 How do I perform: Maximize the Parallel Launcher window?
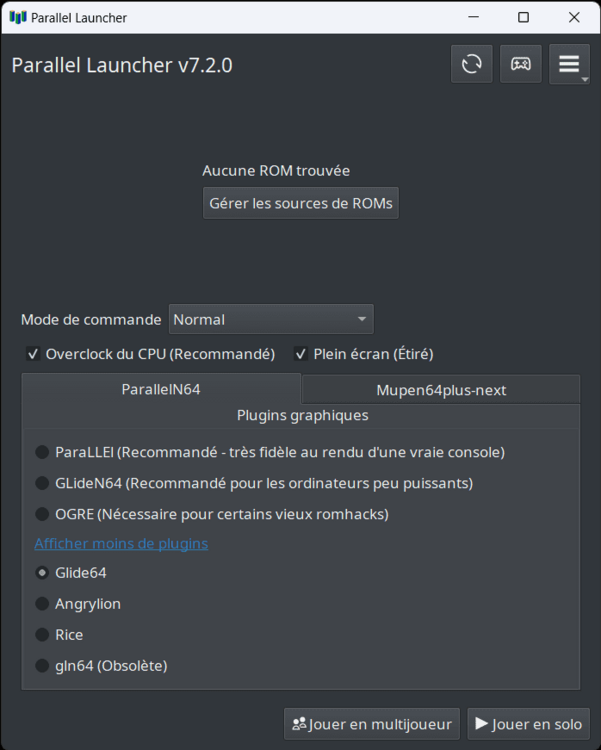click(x=523, y=17)
